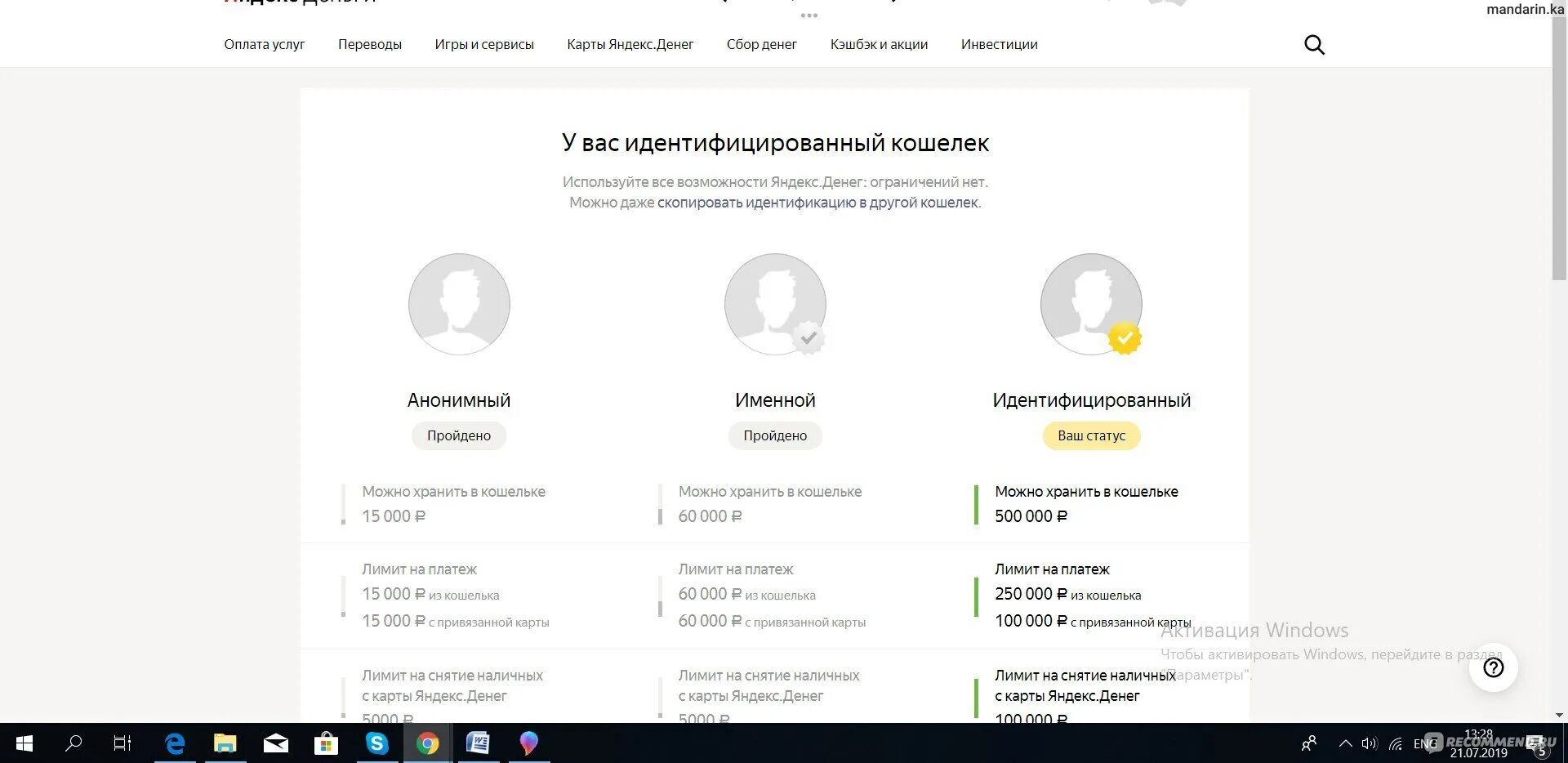
Task: Click the scrollbar down arrow
Action: 1559,715
